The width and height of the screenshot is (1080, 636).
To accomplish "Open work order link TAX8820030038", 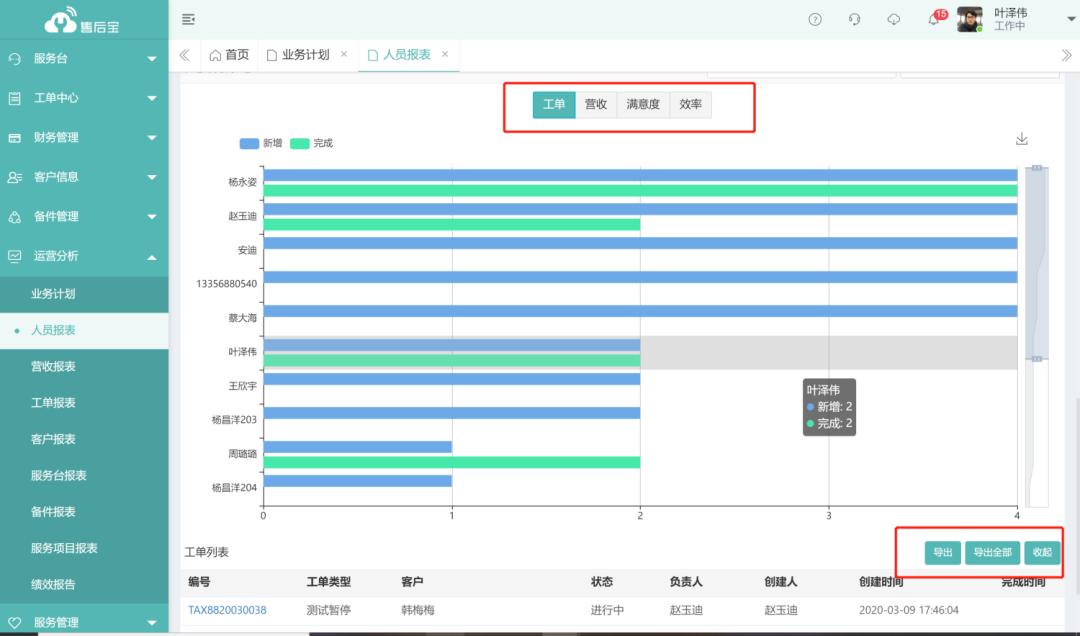I will click(227, 610).
